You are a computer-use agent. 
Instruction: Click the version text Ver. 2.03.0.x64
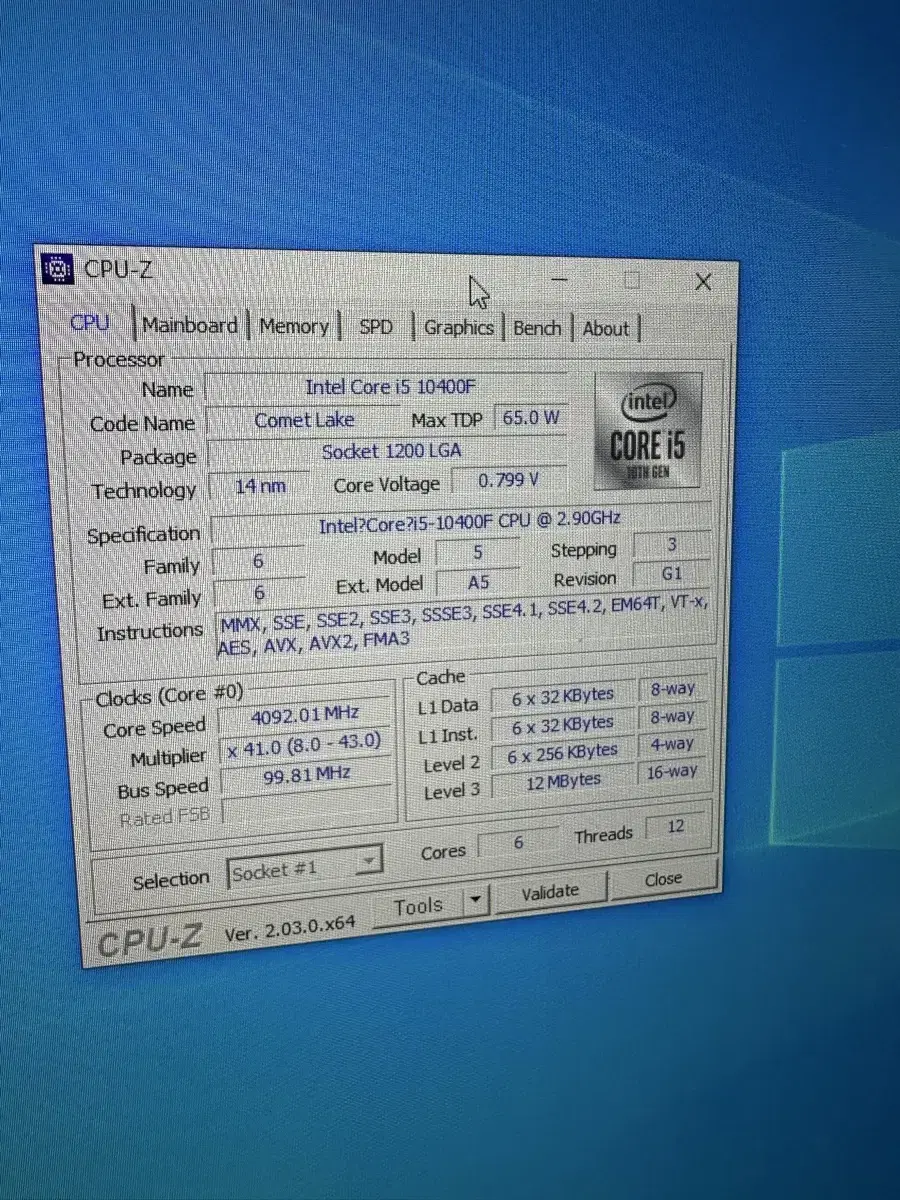click(x=289, y=930)
